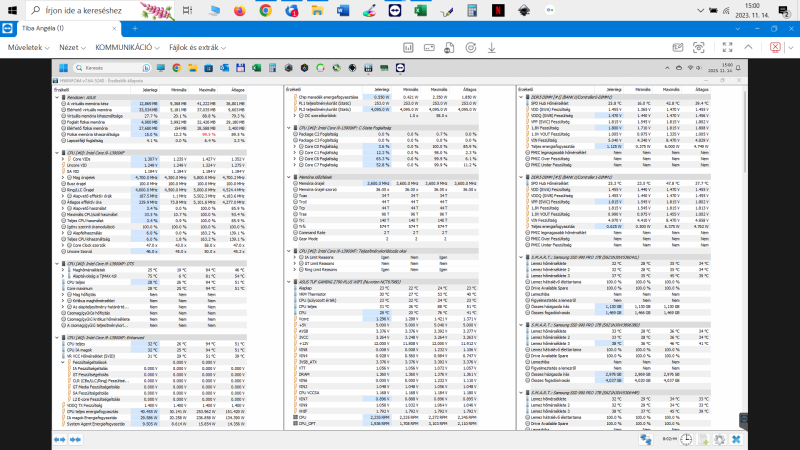Collapse the CPU Enhanced sensor group
Viewport: 800px width, 450px height.
point(57,338)
